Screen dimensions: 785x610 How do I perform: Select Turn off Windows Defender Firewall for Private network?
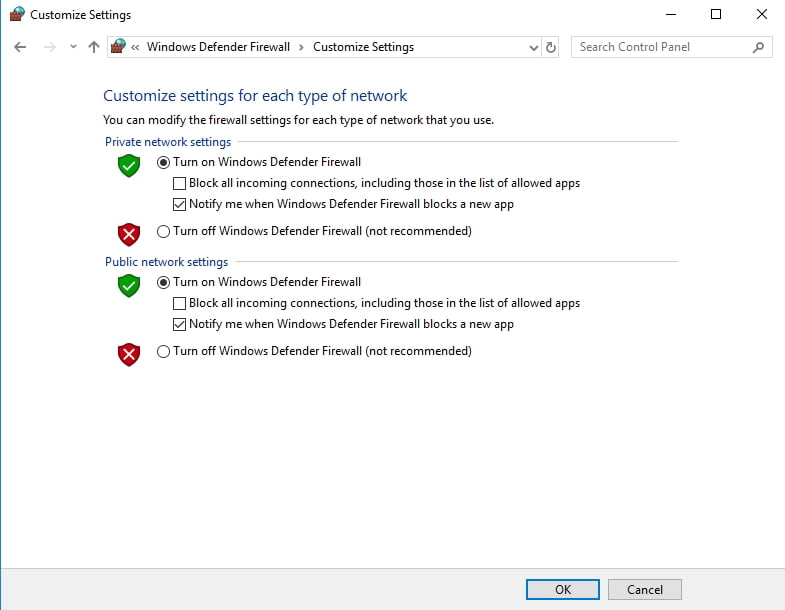click(163, 231)
